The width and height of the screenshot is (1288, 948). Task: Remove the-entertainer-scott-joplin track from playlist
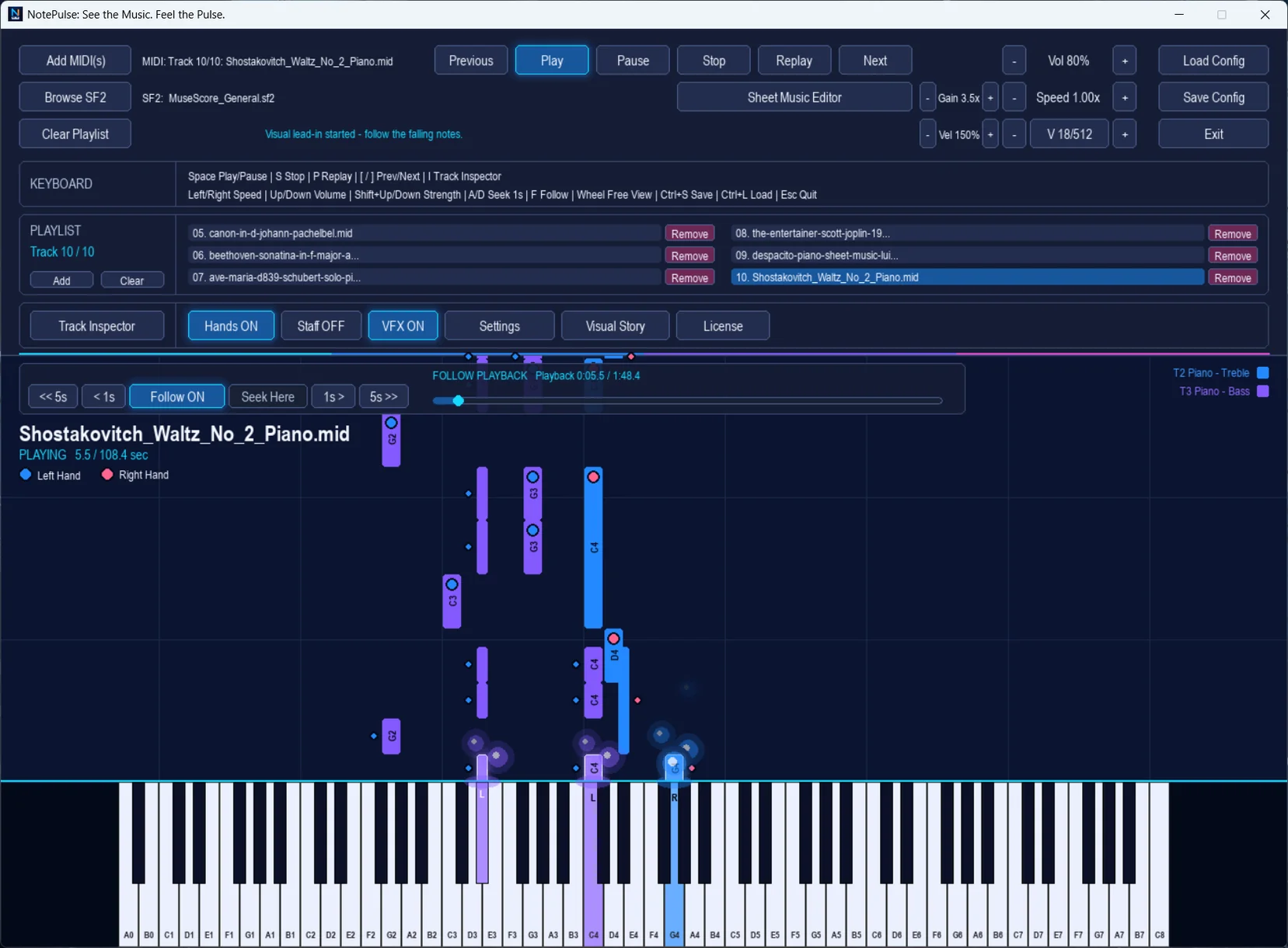pyautogui.click(x=1233, y=234)
